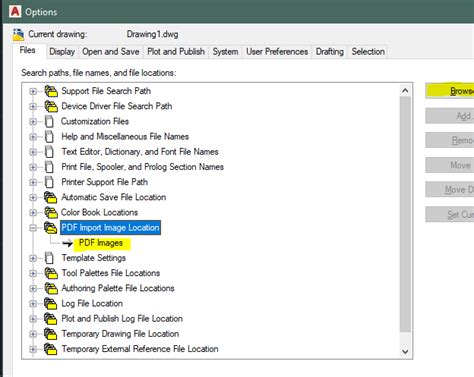Collapse the PDF Import Image Location node
This screenshot has height=377, width=474.
point(33,228)
